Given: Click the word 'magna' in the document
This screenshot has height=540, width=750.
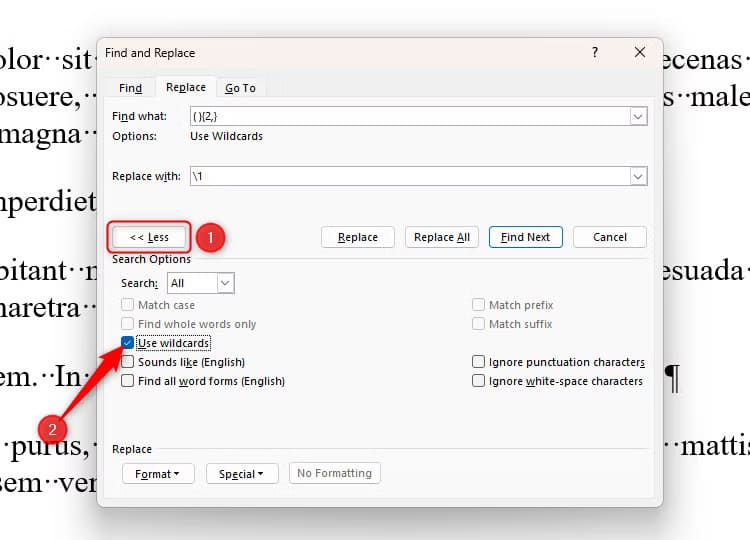Looking at the screenshot, I should tap(40, 135).
